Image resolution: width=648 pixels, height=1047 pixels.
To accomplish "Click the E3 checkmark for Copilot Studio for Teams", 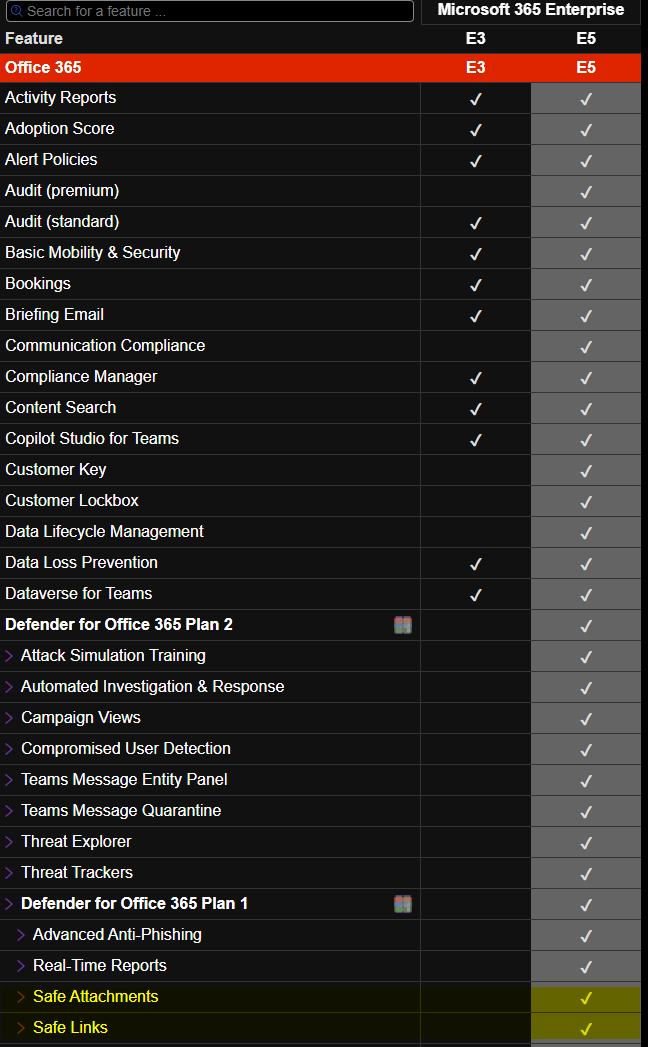I will tap(476, 439).
